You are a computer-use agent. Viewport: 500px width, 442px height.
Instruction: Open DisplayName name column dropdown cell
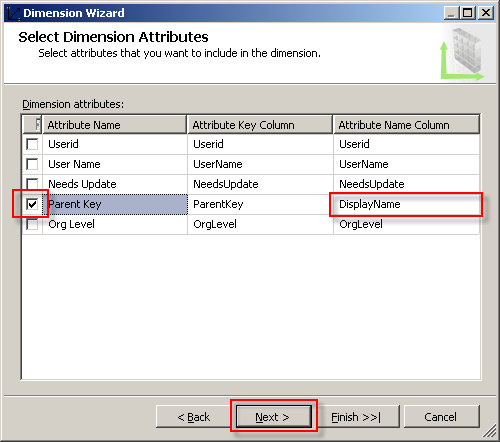(406, 204)
